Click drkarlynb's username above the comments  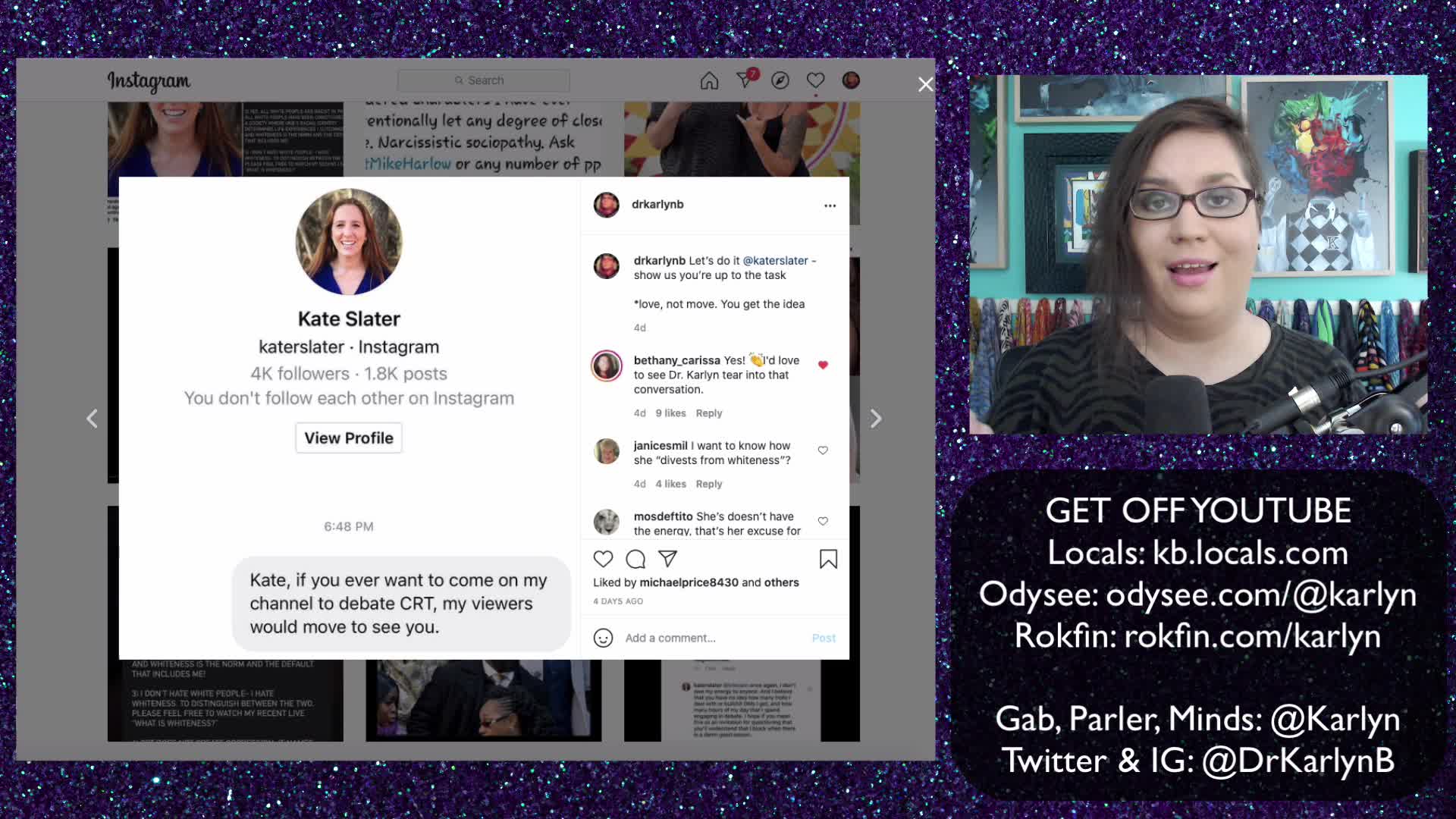[658, 205]
